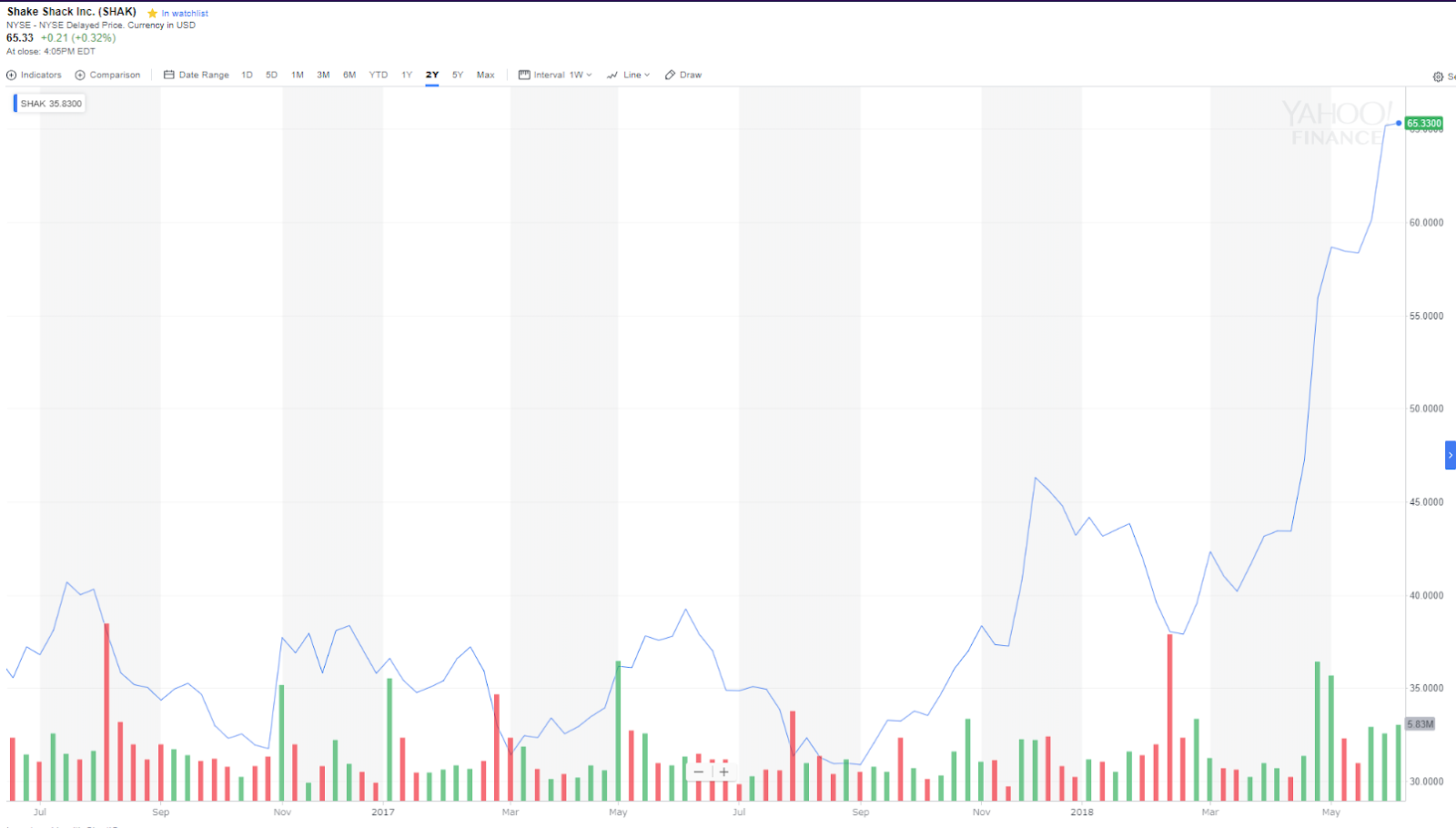Click the 60.0000 price axis label
1456x828 pixels.
click(1426, 223)
